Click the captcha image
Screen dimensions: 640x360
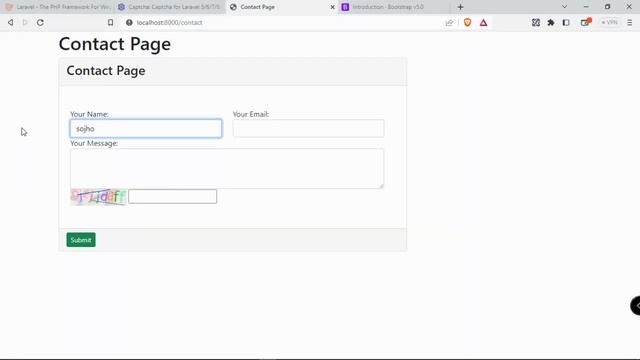(98, 197)
